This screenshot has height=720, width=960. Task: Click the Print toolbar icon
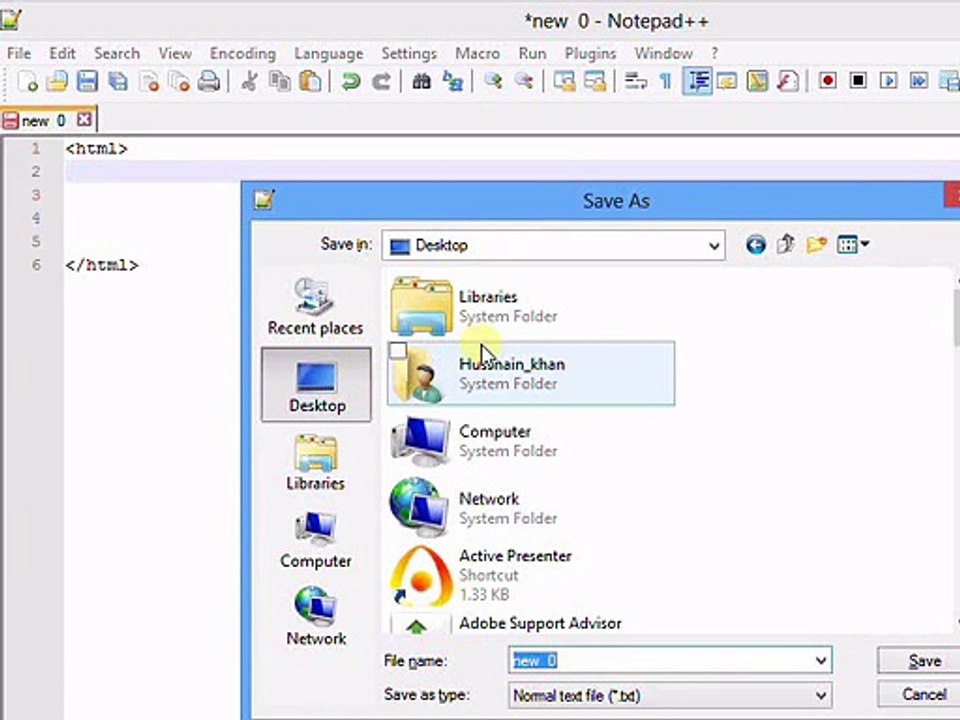(x=209, y=81)
